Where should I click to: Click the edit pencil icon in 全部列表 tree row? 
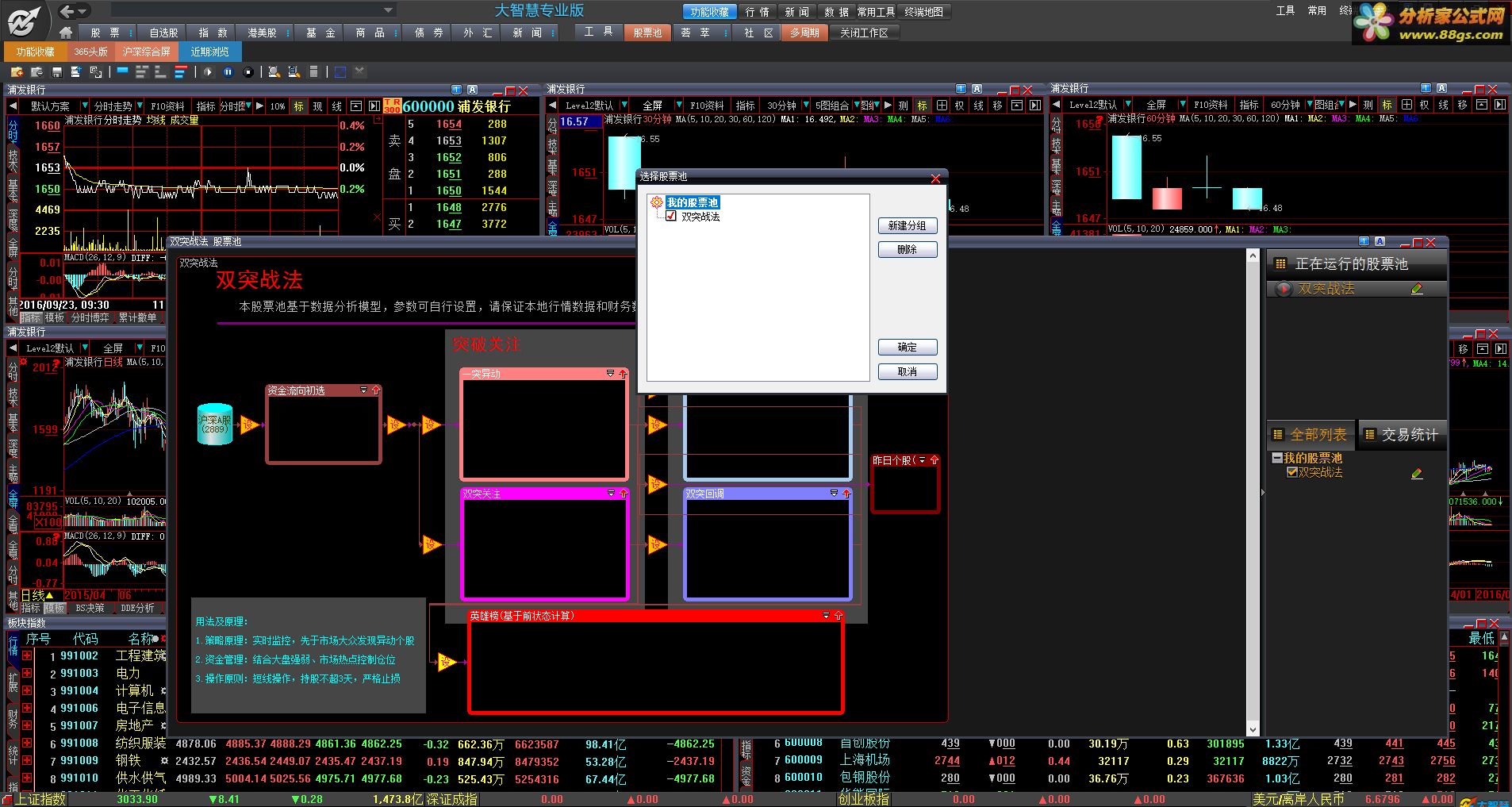click(x=1417, y=474)
